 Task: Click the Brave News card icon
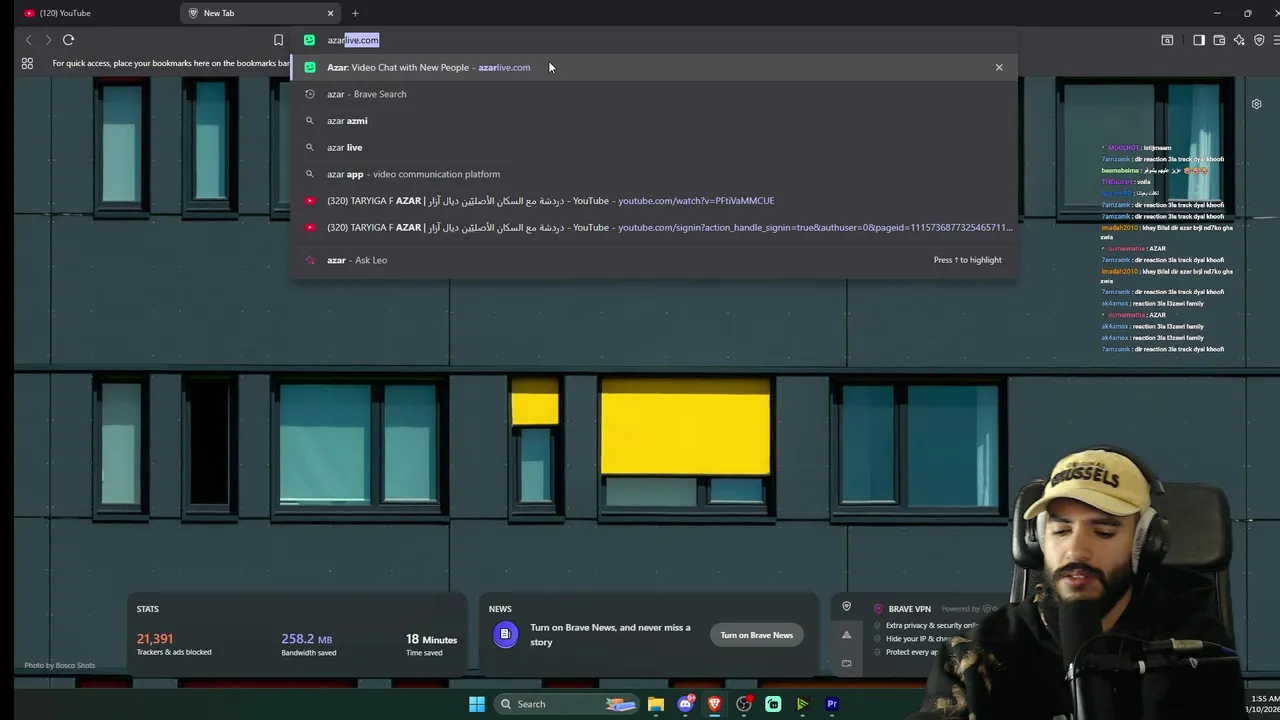pos(506,634)
